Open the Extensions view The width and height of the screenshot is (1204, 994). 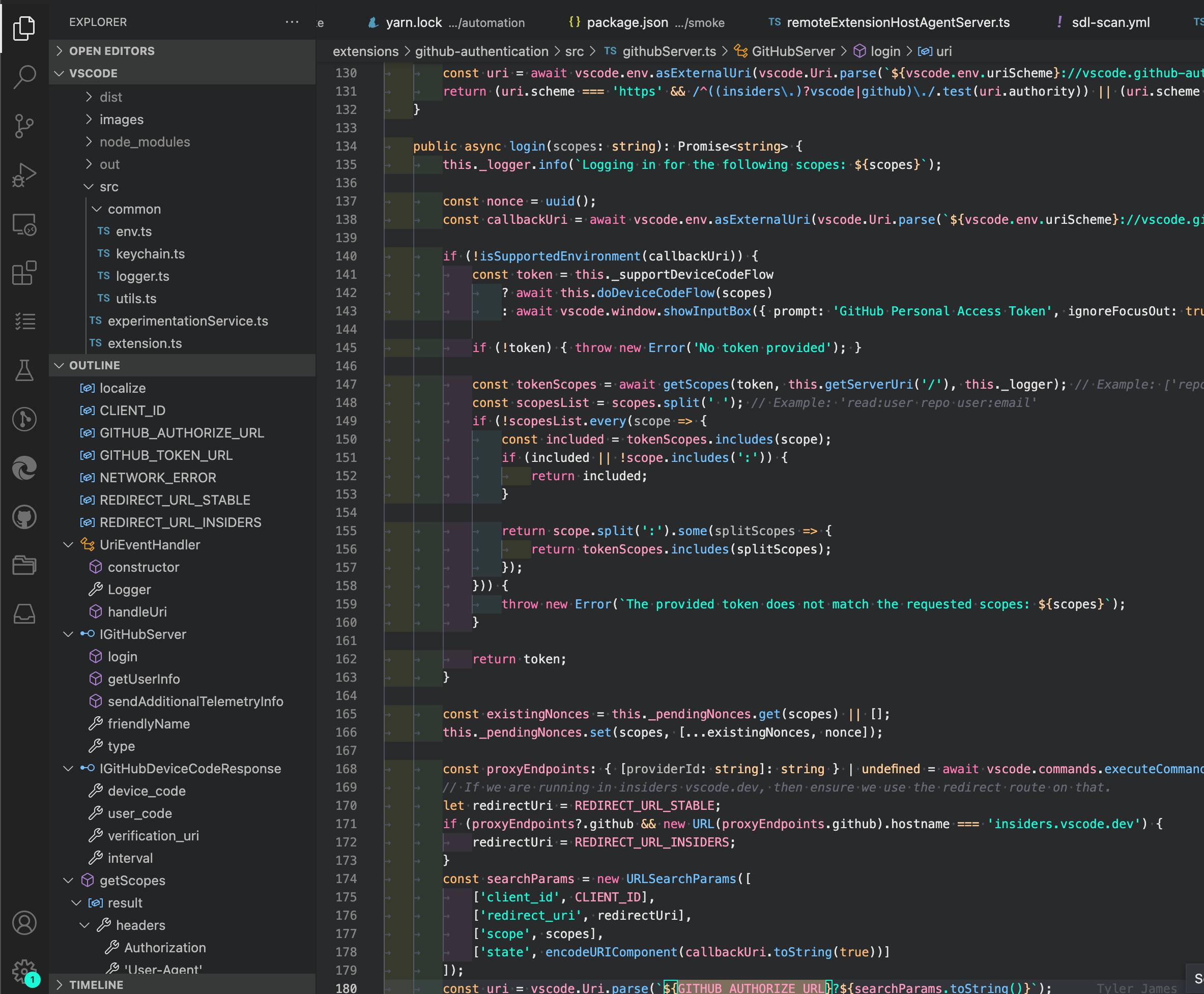coord(25,273)
